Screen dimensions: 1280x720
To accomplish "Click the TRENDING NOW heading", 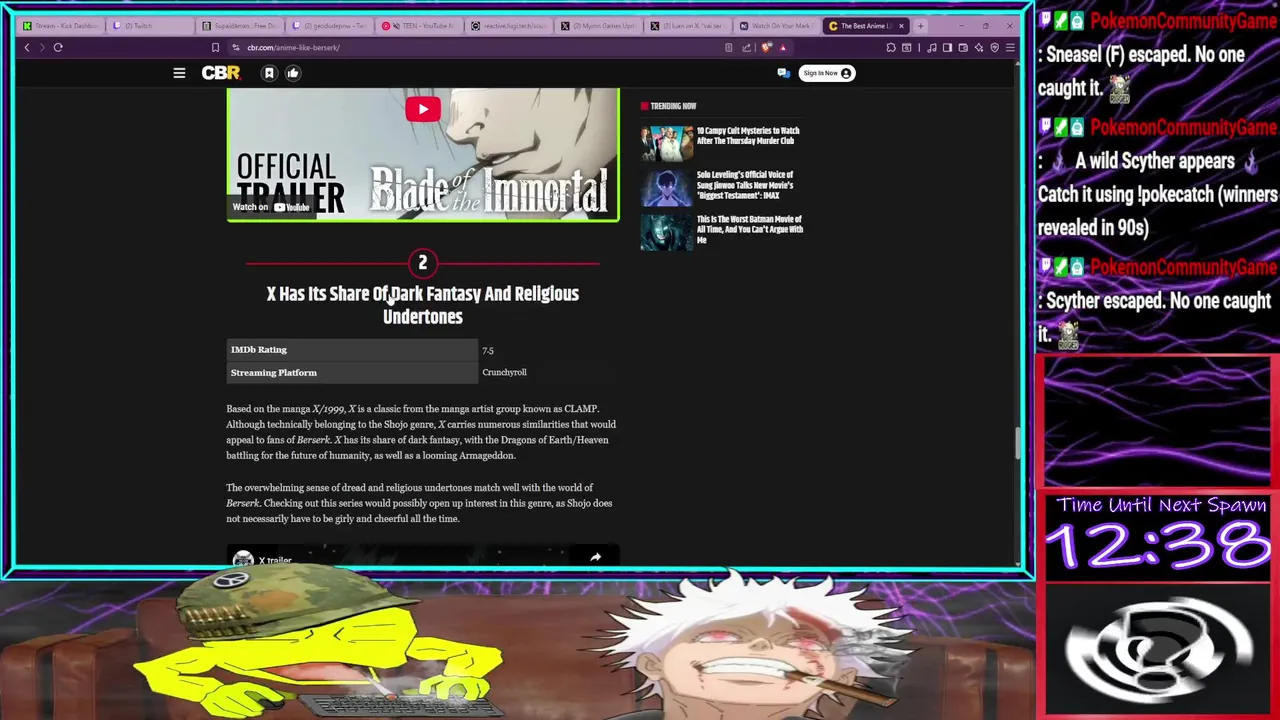I will tap(673, 106).
